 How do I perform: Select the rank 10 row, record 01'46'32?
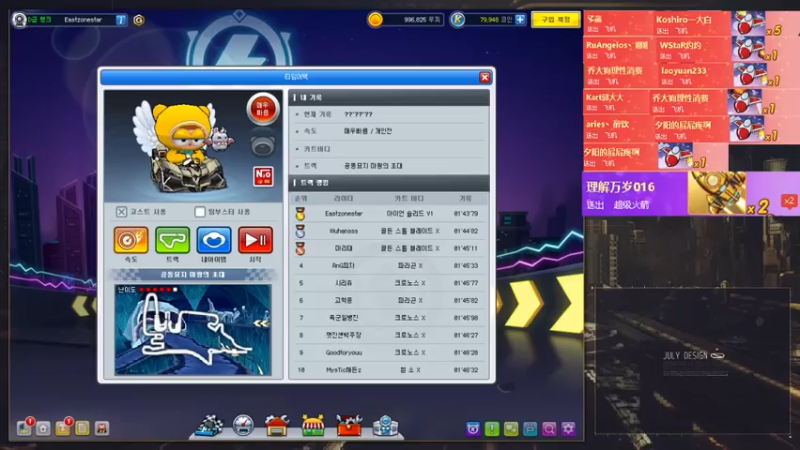[389, 370]
